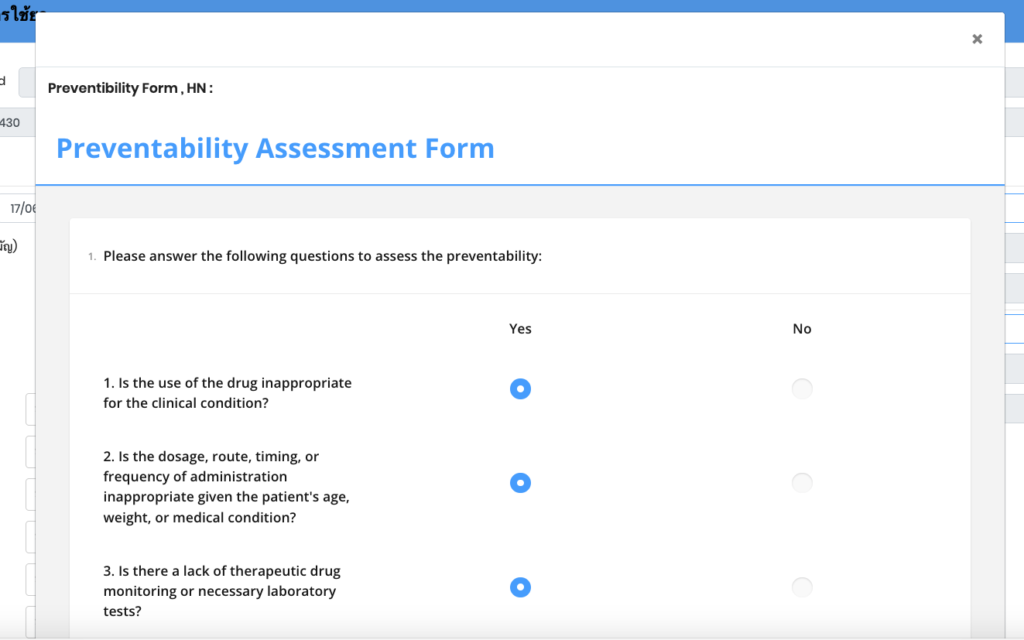1024x640 pixels.
Task: Click the background cell showing 430
Action: 10,122
